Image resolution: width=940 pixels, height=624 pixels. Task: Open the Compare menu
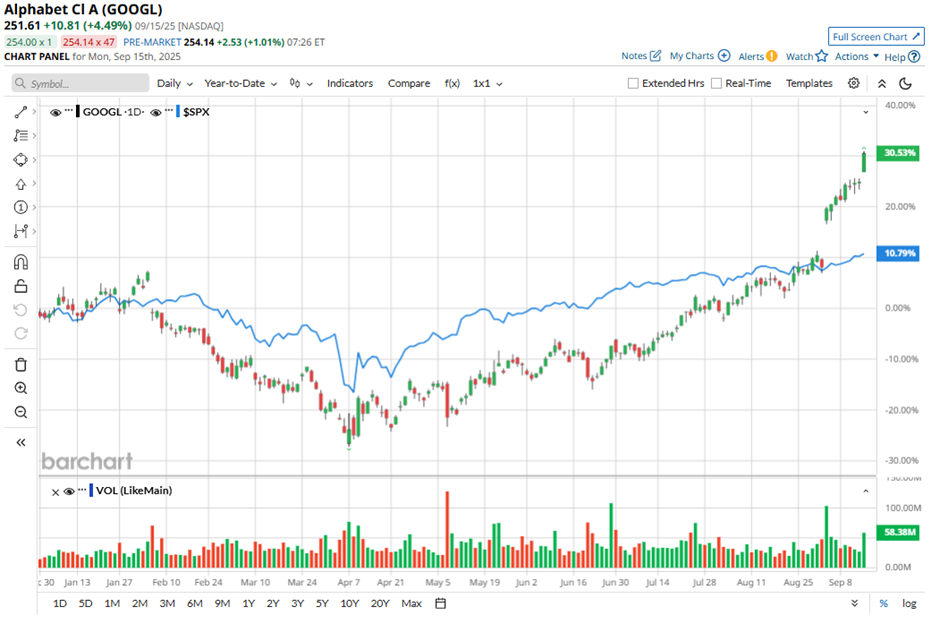pyautogui.click(x=409, y=83)
